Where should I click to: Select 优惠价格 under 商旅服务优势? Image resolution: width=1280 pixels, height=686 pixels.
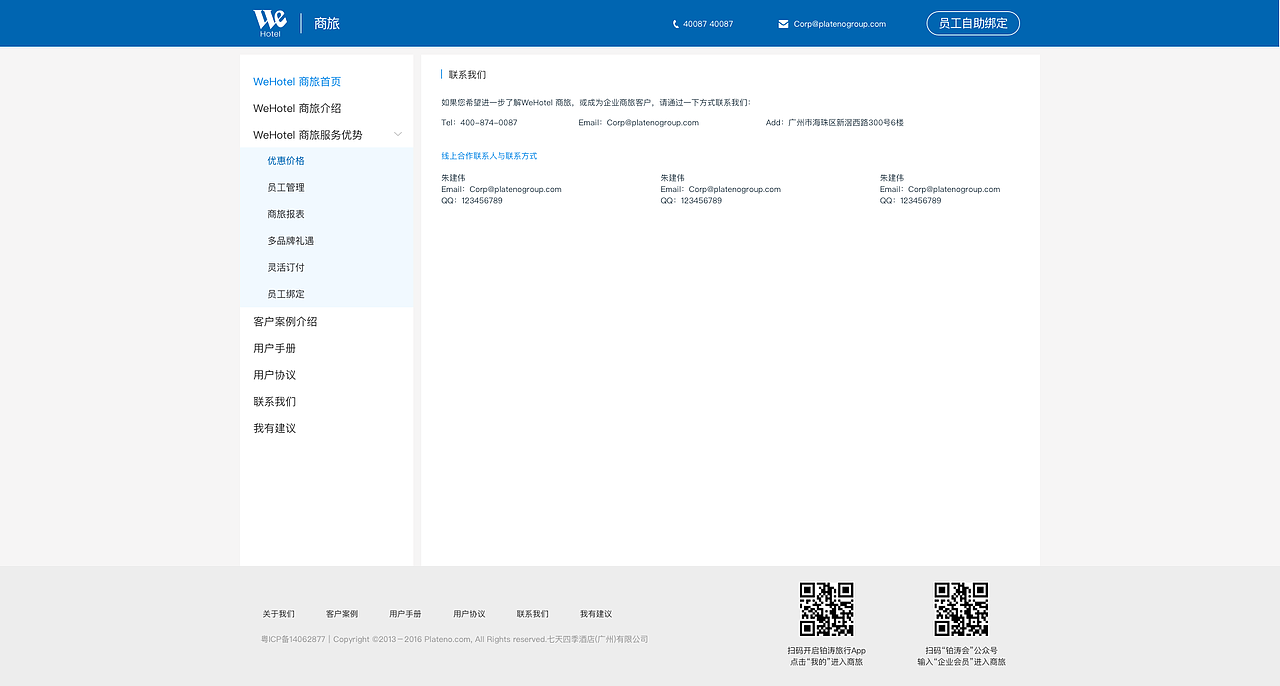pos(286,160)
